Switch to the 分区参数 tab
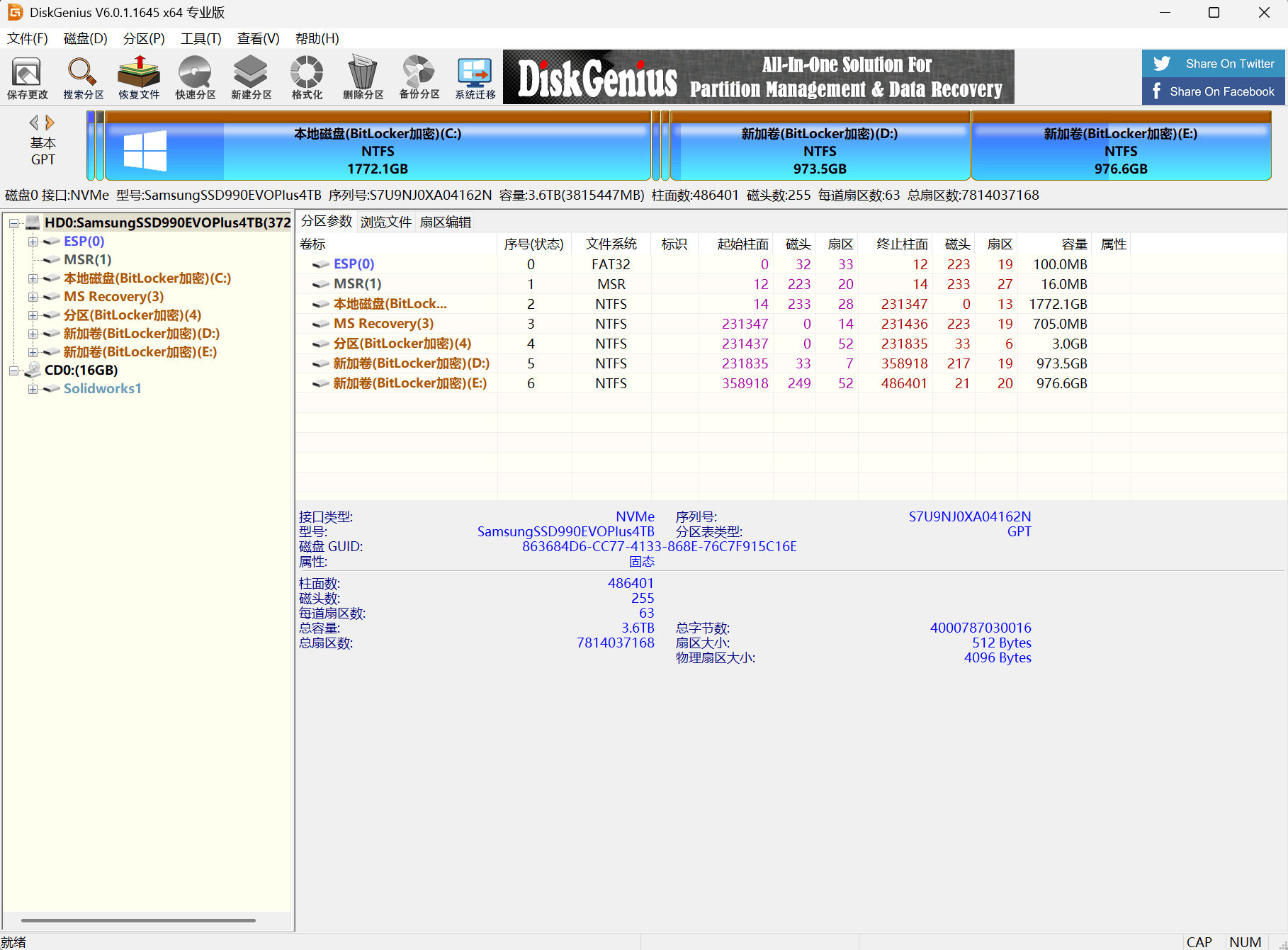This screenshot has height=950, width=1288. pos(326,221)
